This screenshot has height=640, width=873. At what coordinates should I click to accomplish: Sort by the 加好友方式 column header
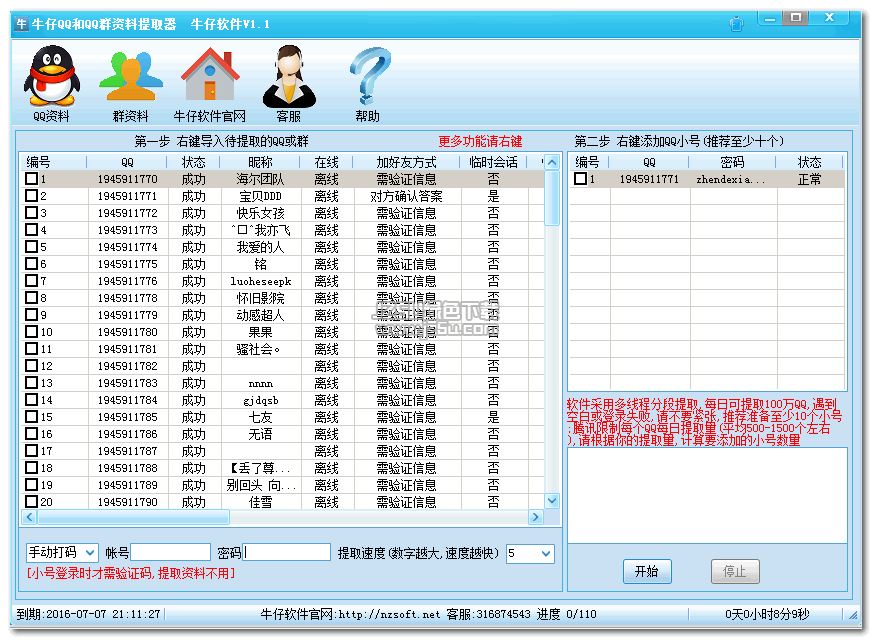[406, 162]
